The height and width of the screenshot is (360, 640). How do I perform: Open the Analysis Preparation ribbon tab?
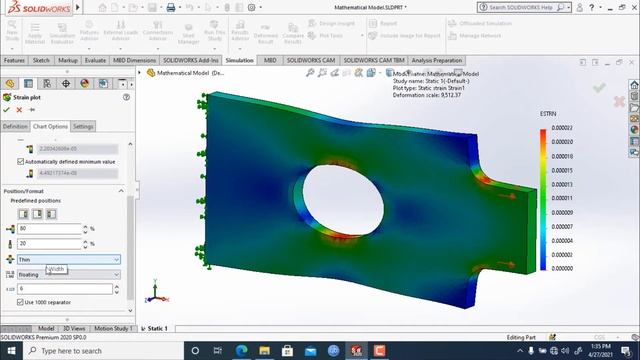437,60
